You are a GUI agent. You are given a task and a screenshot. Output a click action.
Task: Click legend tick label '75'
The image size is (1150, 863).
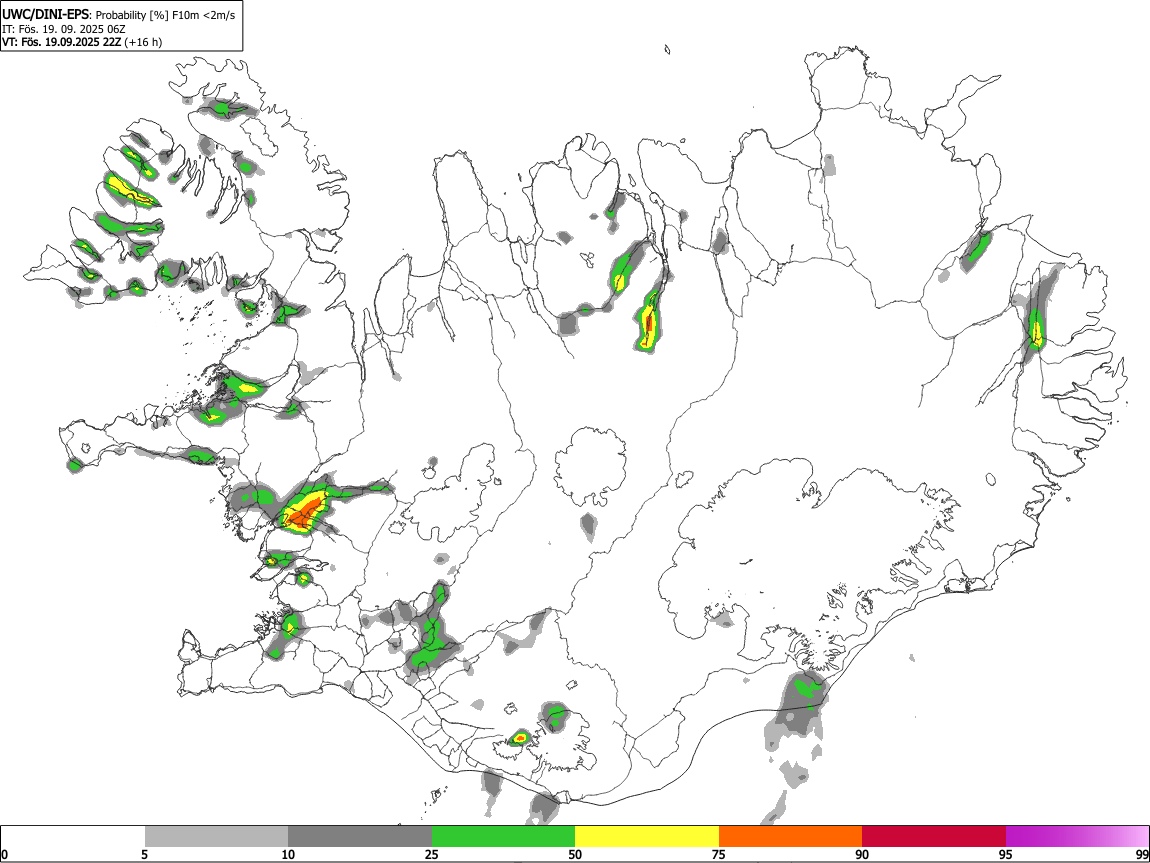[719, 854]
